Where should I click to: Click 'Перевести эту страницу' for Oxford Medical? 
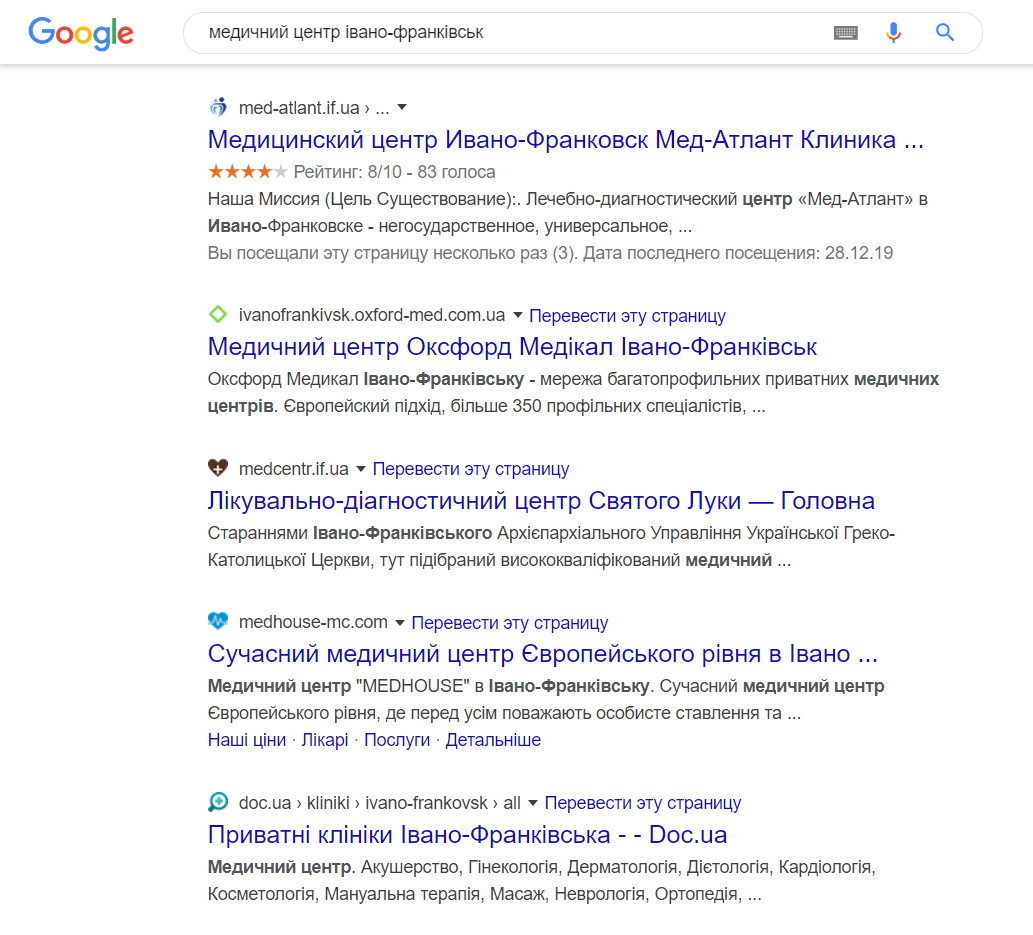[627, 316]
